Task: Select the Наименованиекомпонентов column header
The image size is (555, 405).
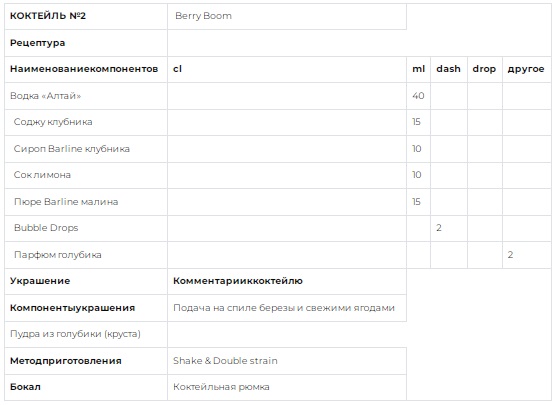Action: [86, 69]
